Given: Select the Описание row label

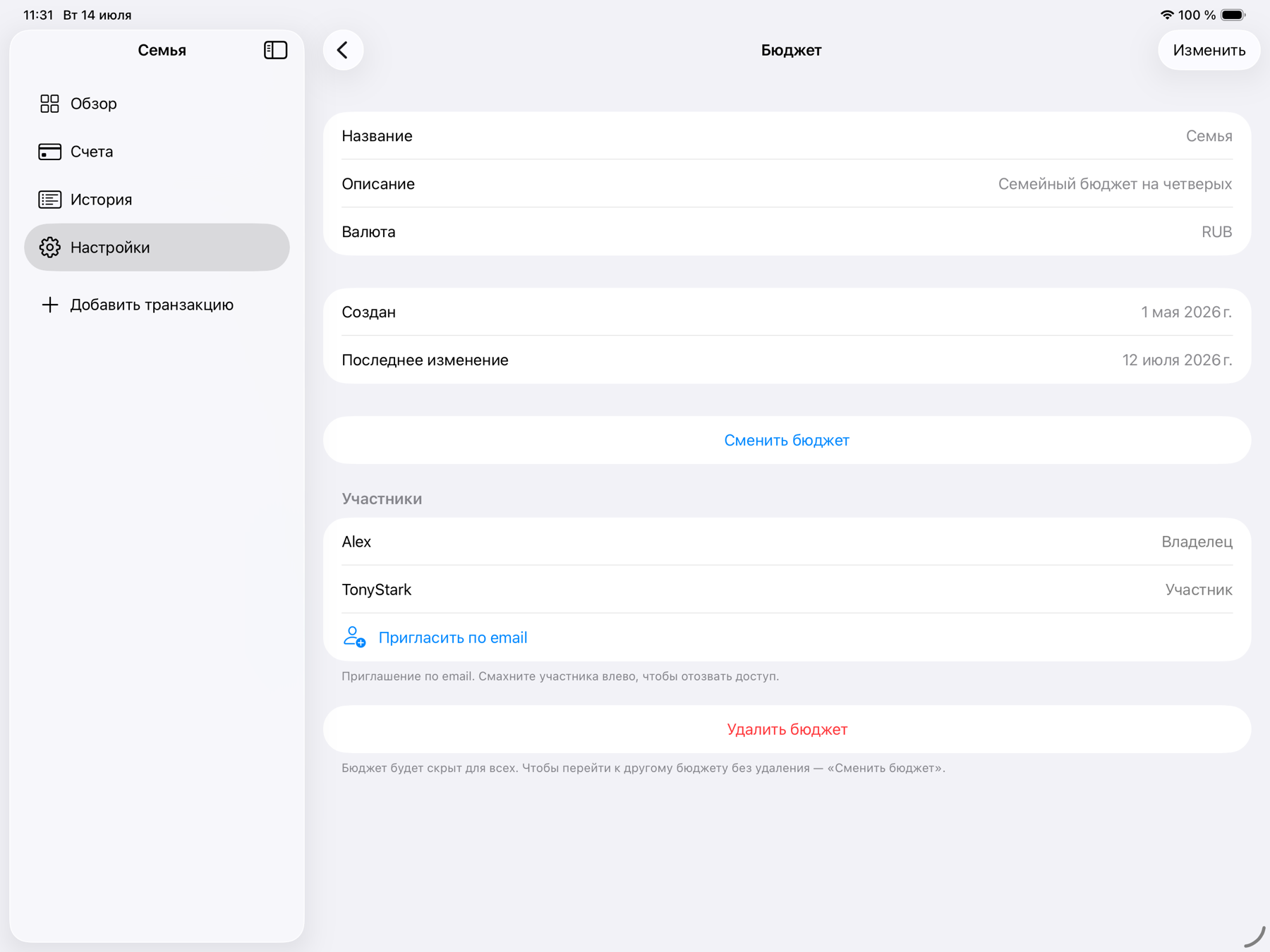Looking at the screenshot, I should pyautogui.click(x=378, y=184).
